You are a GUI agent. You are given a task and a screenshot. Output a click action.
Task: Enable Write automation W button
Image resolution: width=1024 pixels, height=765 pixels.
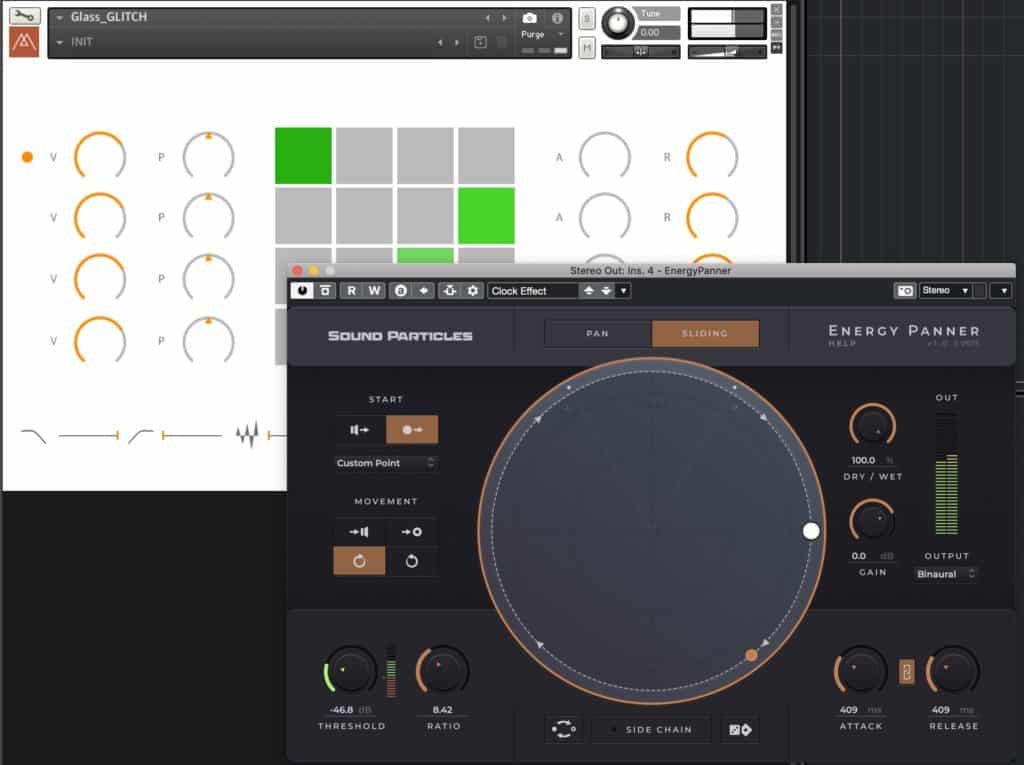[374, 291]
